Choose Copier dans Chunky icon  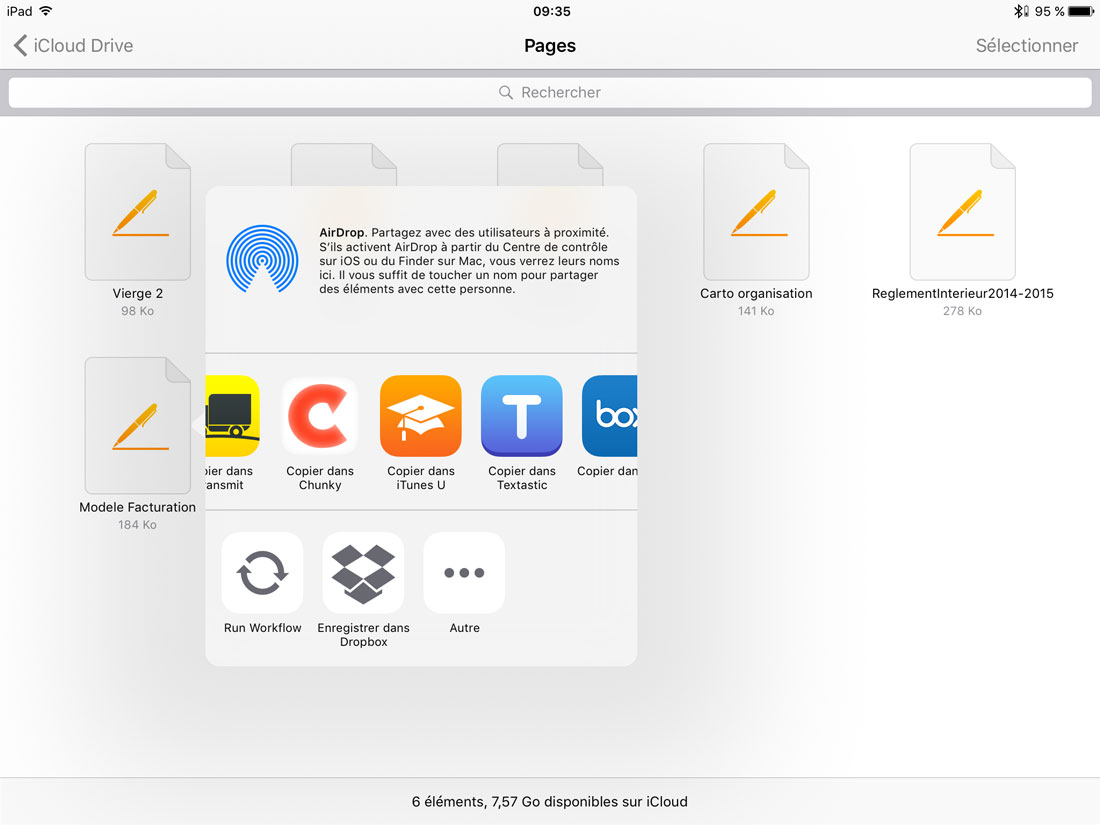click(x=320, y=416)
